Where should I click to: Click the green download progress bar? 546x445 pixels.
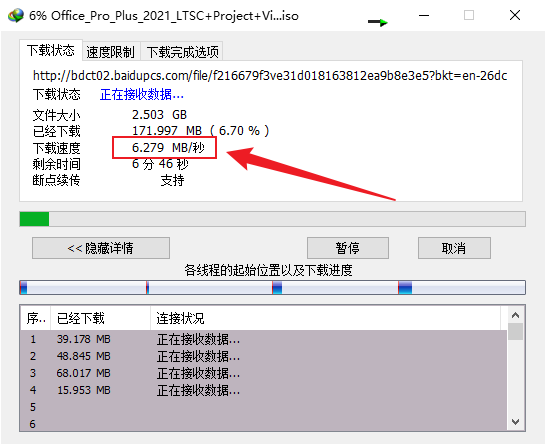[34, 219]
